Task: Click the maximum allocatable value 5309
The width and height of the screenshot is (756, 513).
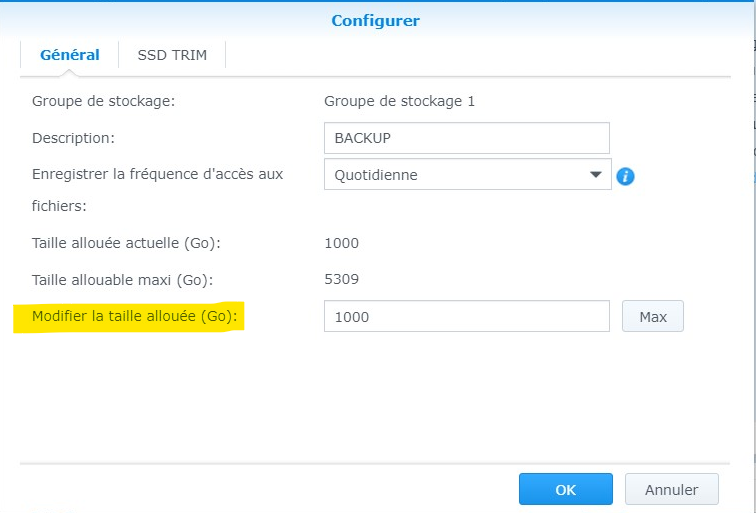Action: 341,280
